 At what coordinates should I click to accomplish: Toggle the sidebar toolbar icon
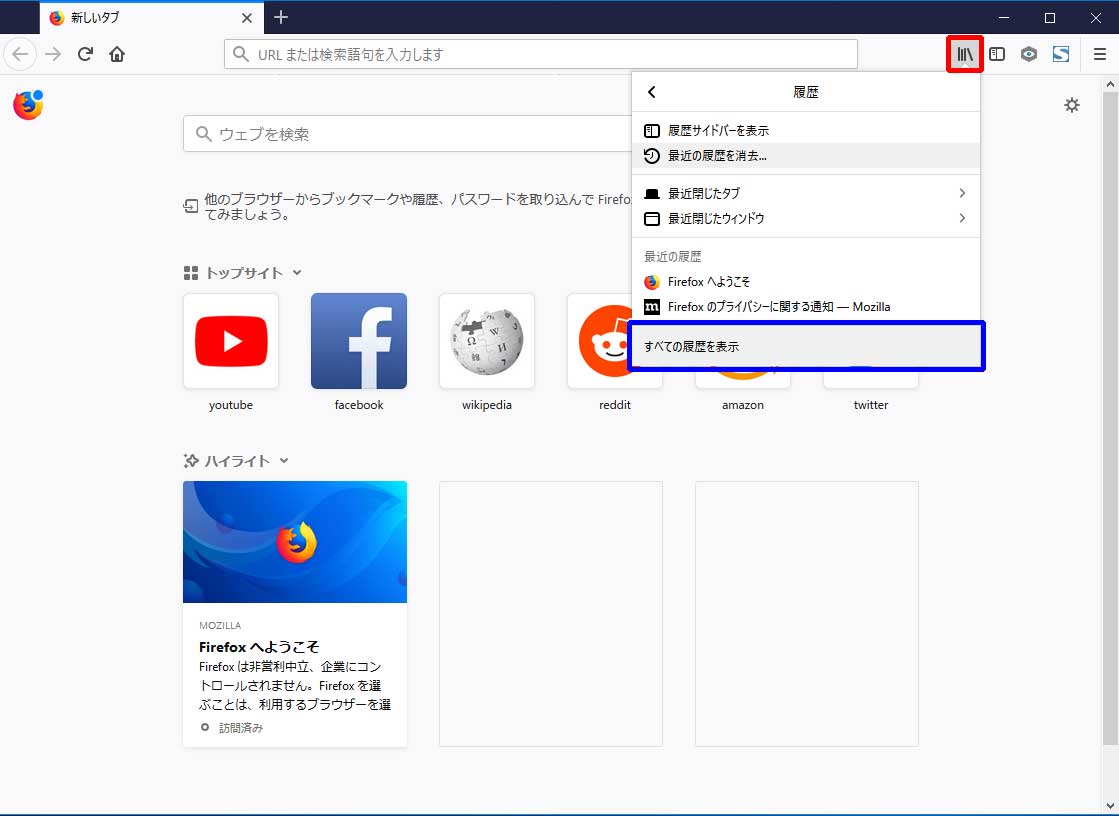click(x=997, y=54)
